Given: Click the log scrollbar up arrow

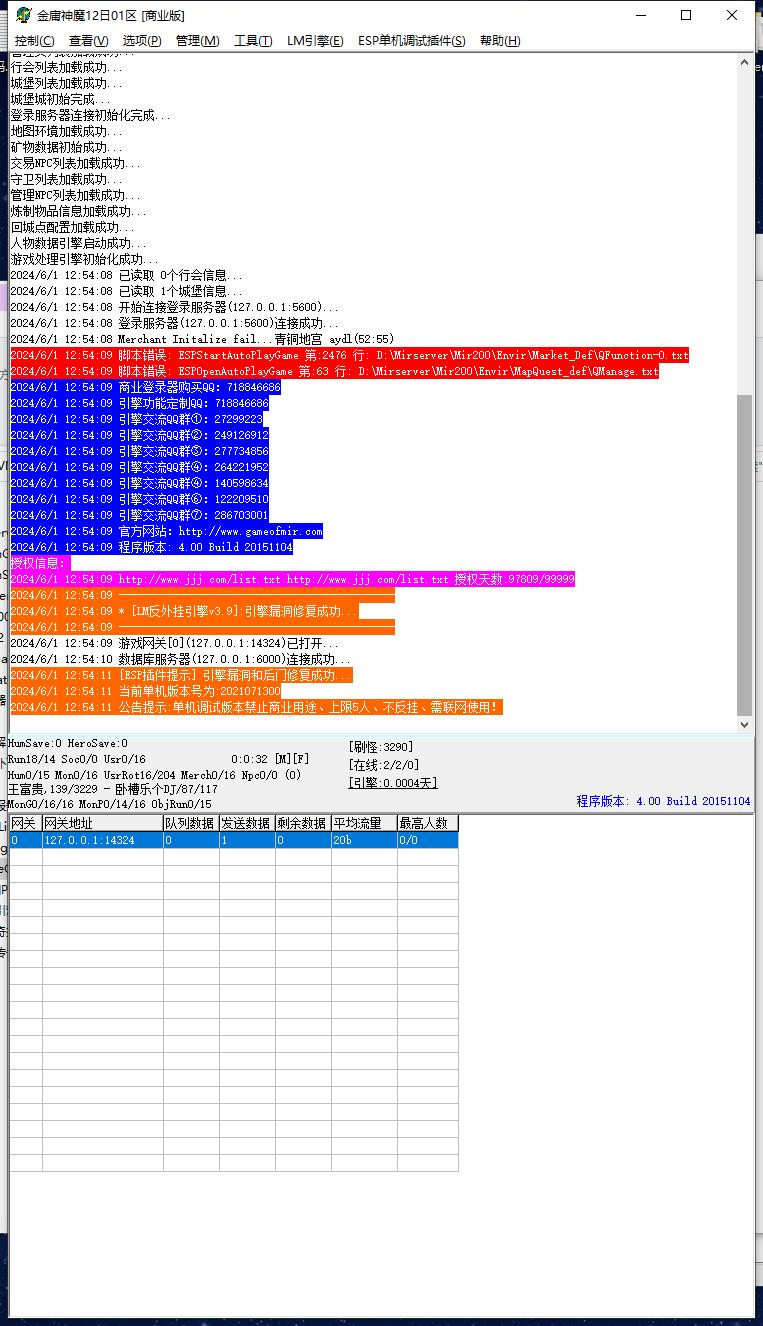Looking at the screenshot, I should pyautogui.click(x=744, y=63).
